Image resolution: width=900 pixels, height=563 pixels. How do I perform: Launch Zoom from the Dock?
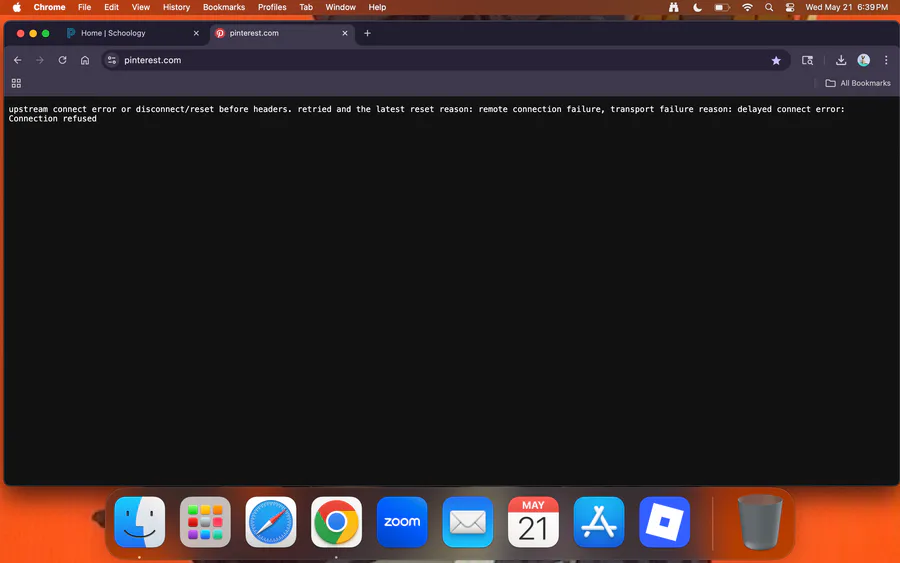[402, 522]
